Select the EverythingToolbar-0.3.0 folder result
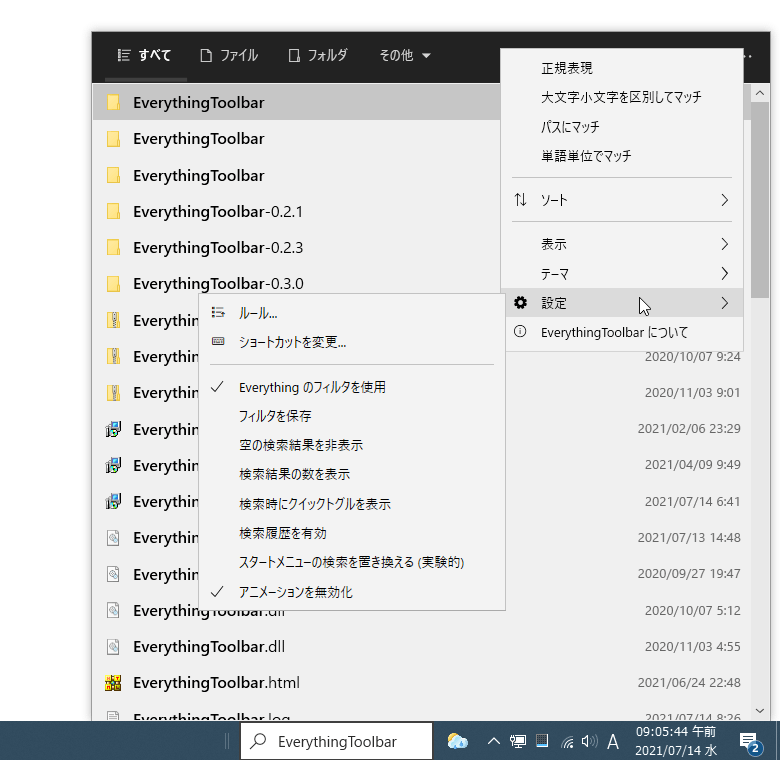The height and width of the screenshot is (760, 780). pos(296,284)
